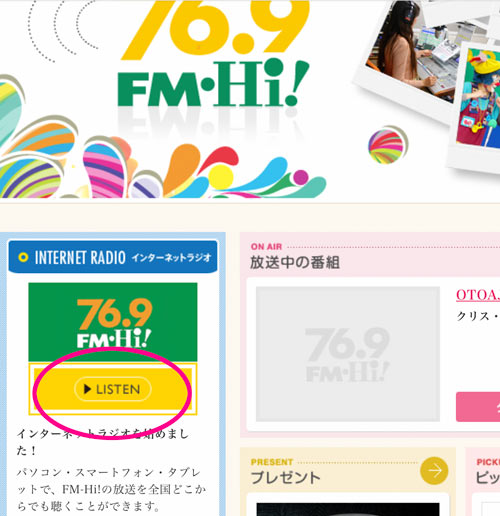Click the pink button in the on-air panel

478,407
